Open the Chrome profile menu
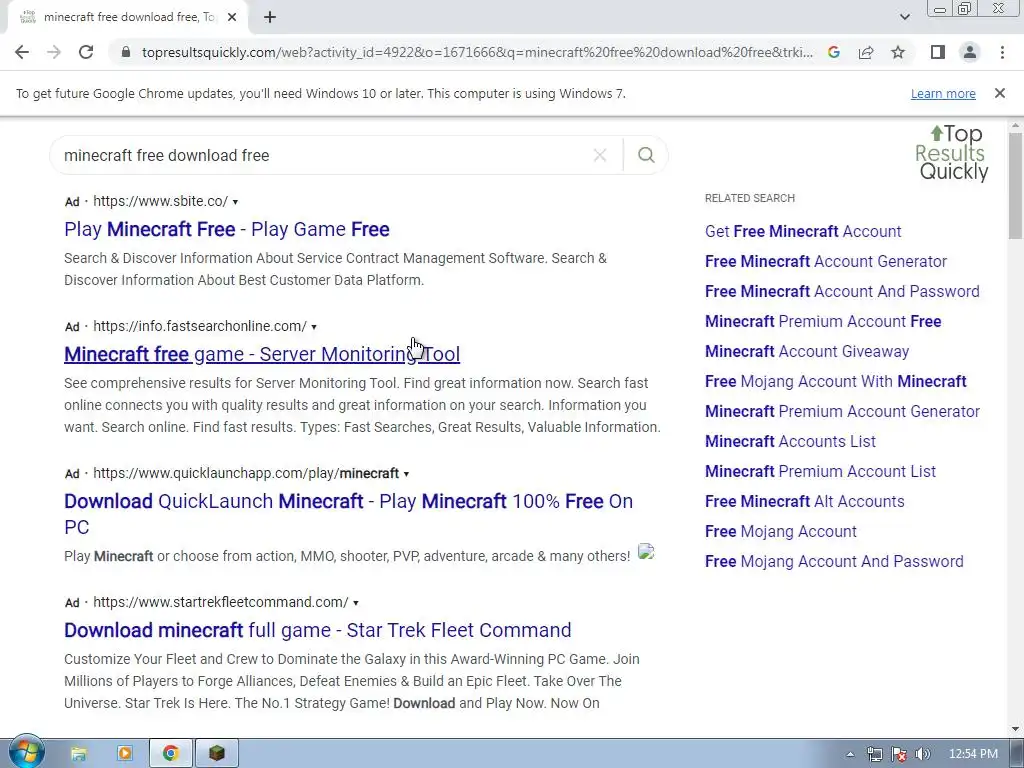This screenshot has height=768, width=1024. pyautogui.click(x=970, y=52)
